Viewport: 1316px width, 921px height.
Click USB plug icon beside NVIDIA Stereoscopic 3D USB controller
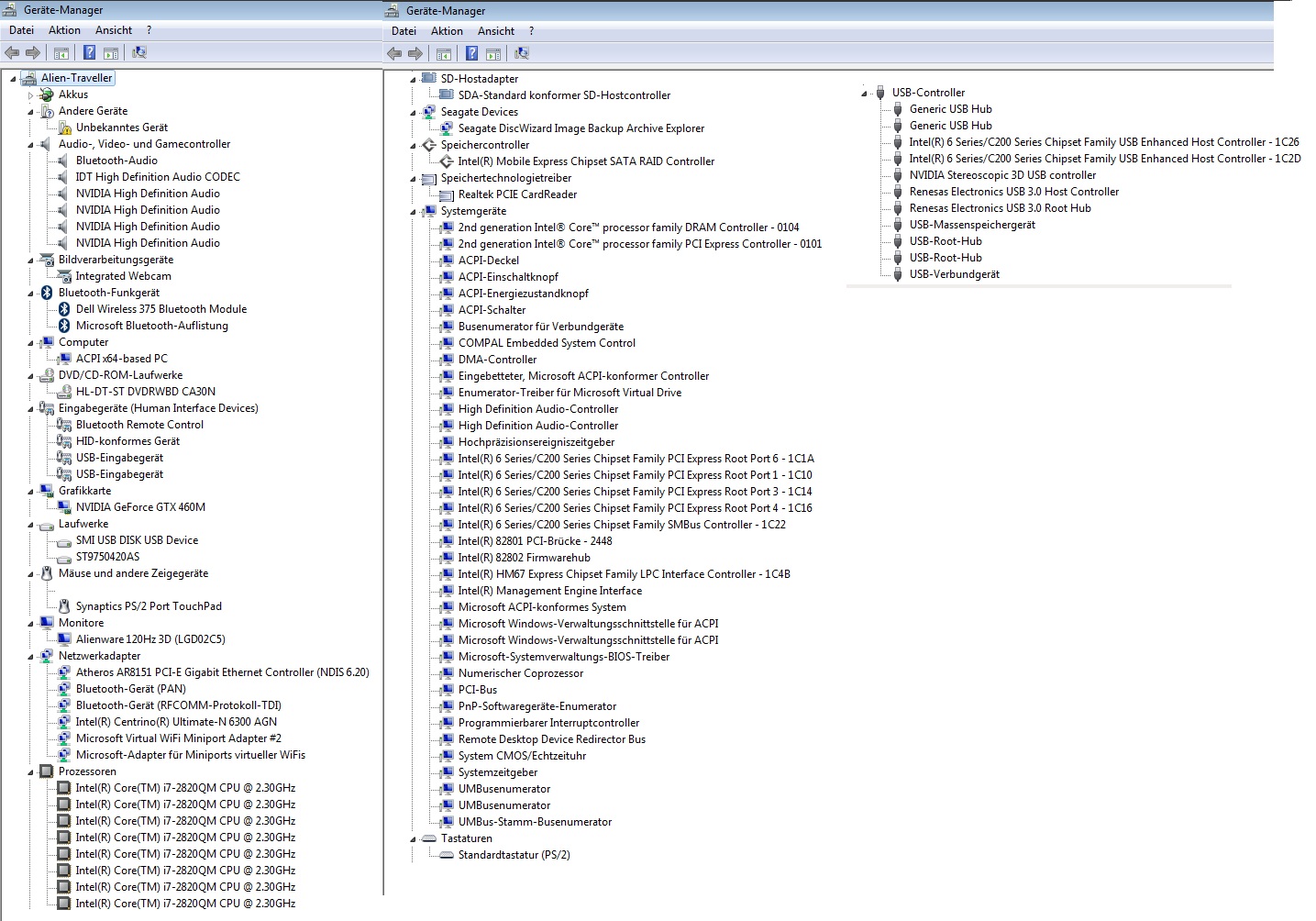point(898,175)
